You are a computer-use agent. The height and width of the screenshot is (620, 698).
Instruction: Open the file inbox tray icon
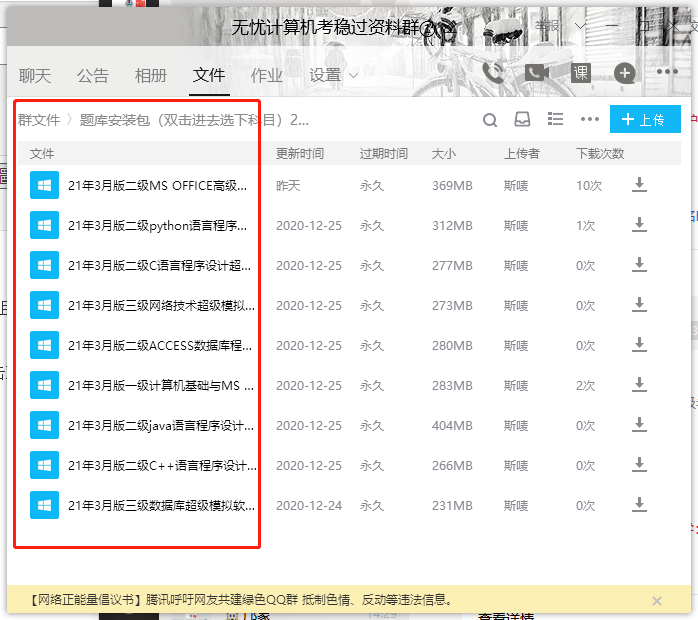pos(522,120)
